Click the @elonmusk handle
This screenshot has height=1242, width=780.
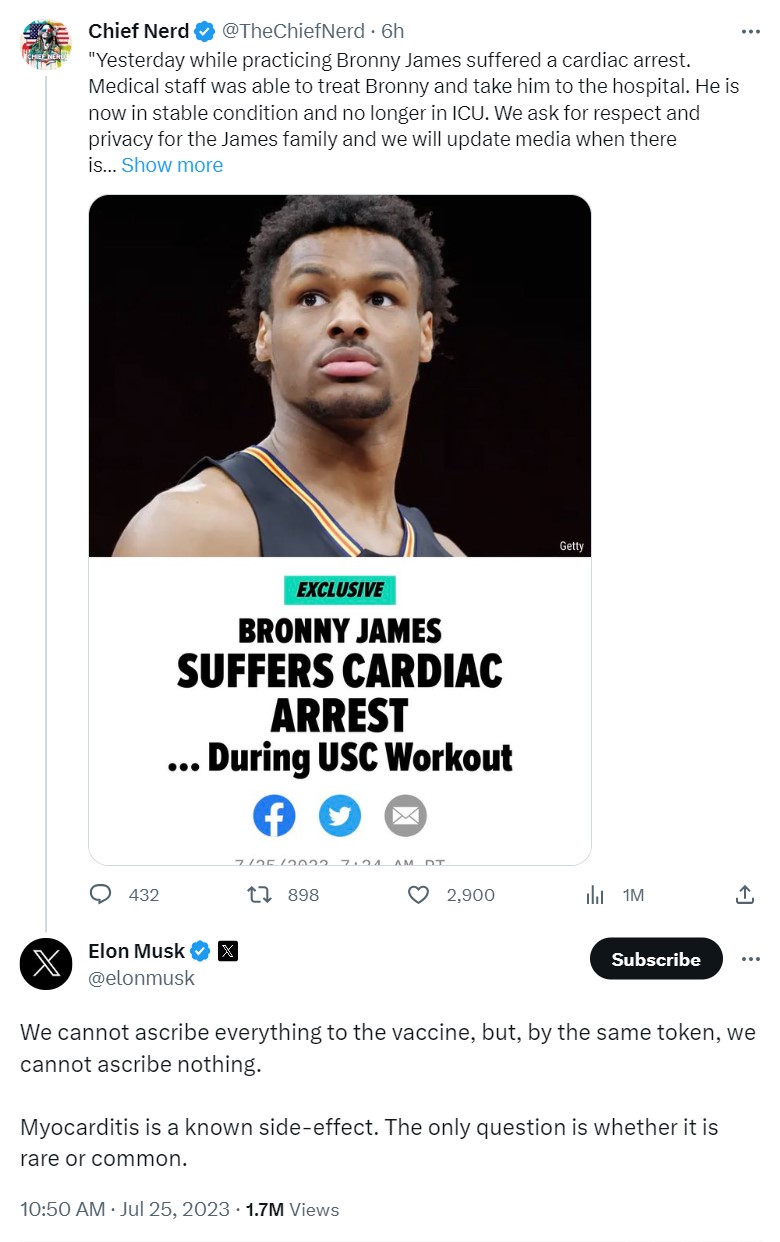[x=142, y=978]
